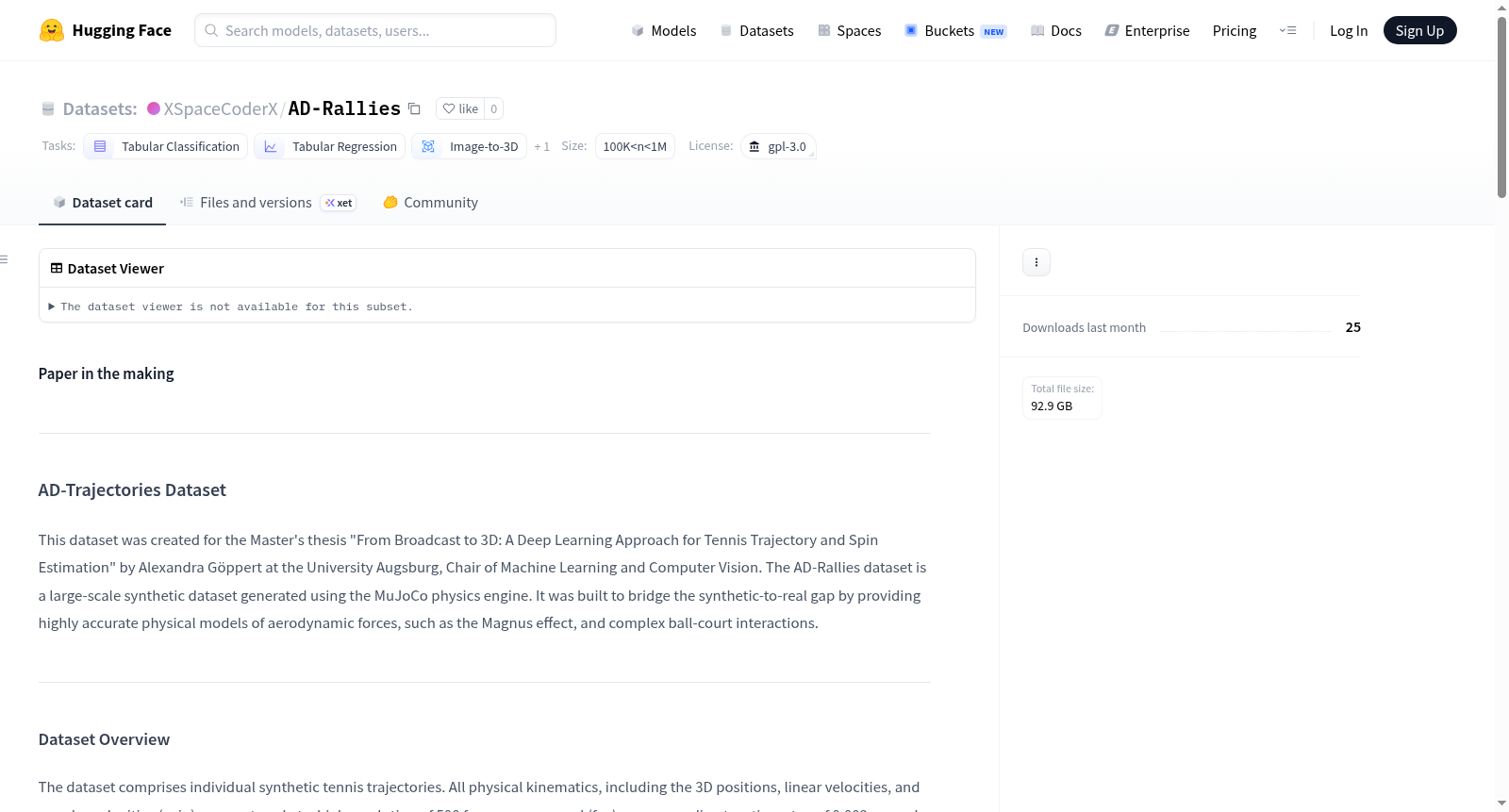Screen dimensions: 1509x812
Task: Click the Dataset Viewer heading
Action: (116, 269)
